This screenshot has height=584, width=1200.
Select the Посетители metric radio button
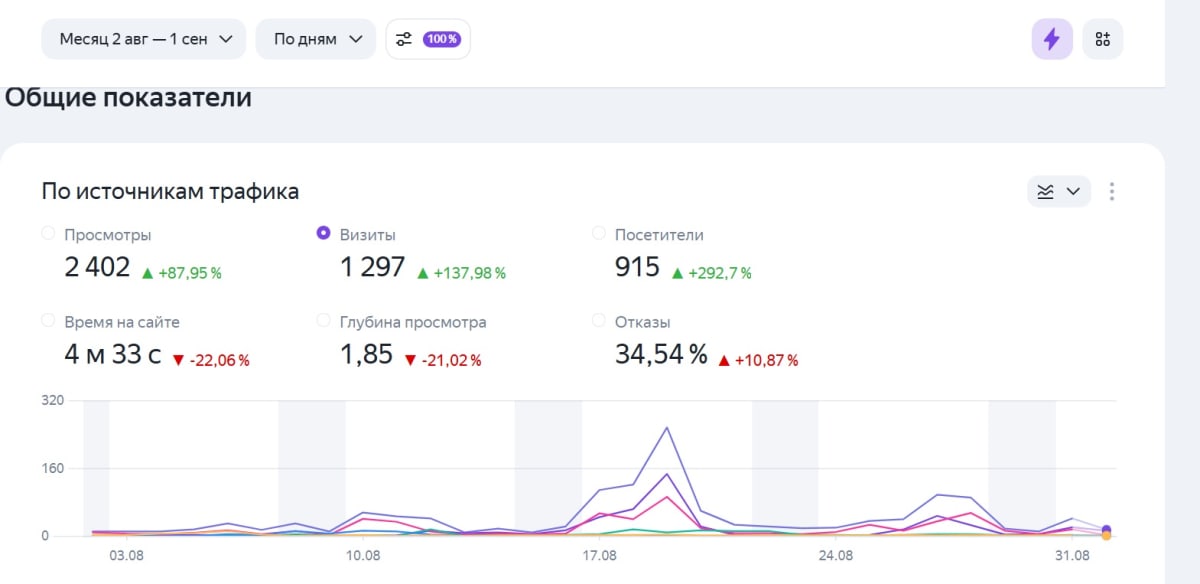pos(599,234)
